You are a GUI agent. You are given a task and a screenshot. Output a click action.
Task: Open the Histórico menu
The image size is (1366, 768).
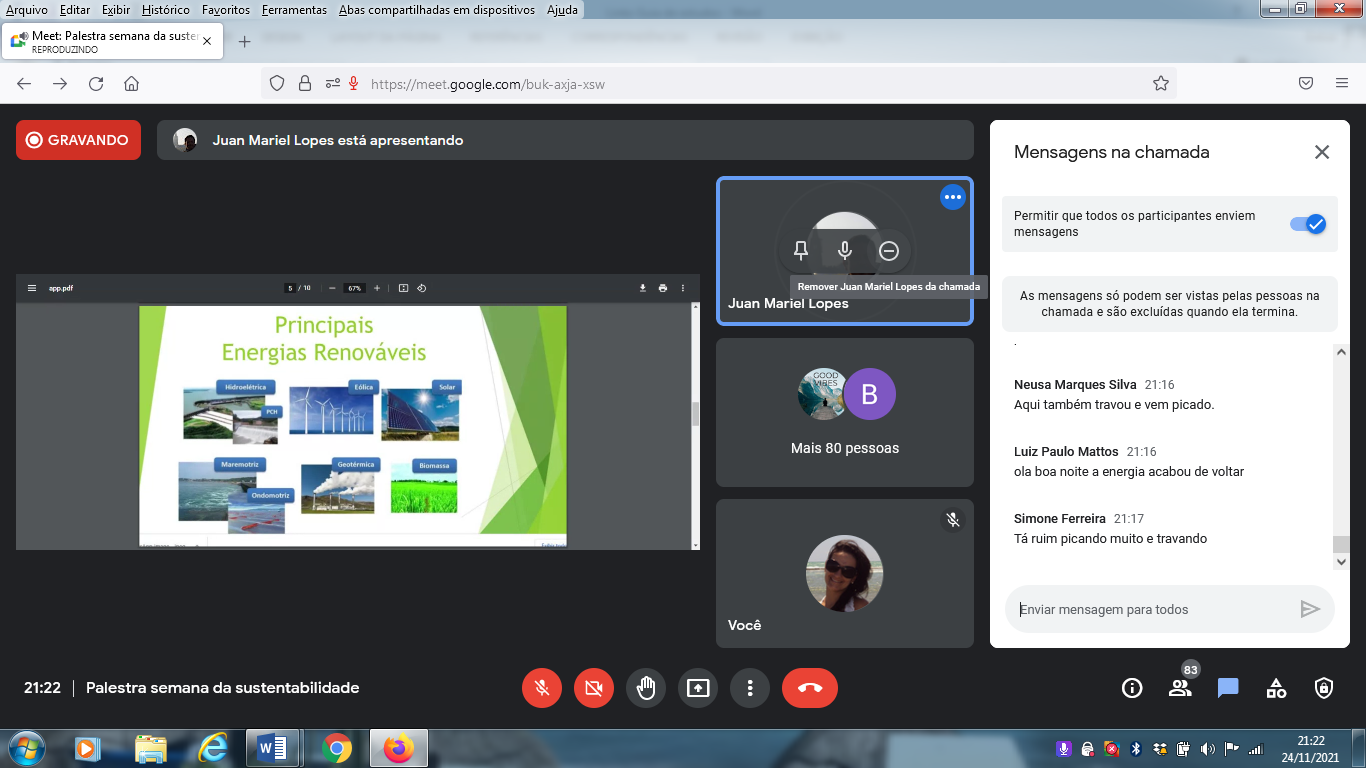[165, 10]
